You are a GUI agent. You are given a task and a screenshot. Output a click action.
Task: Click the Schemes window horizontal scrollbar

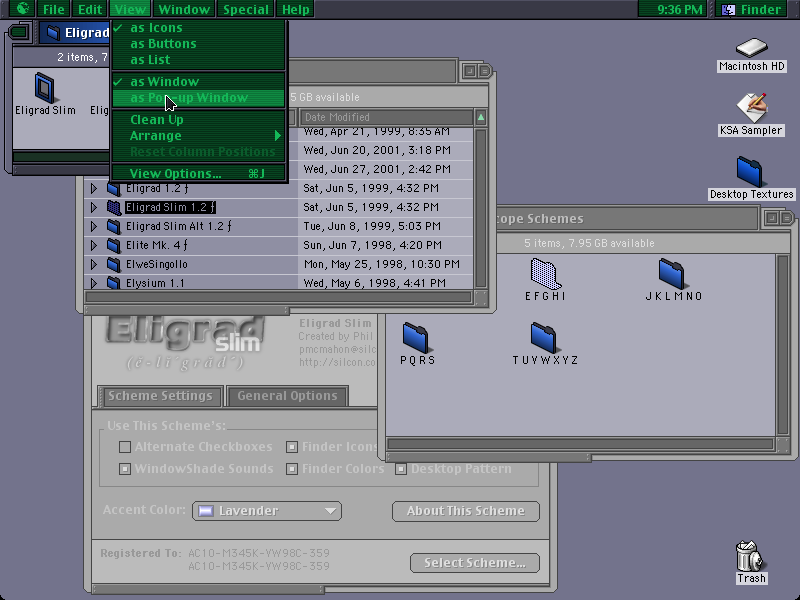pyautogui.click(x=581, y=444)
